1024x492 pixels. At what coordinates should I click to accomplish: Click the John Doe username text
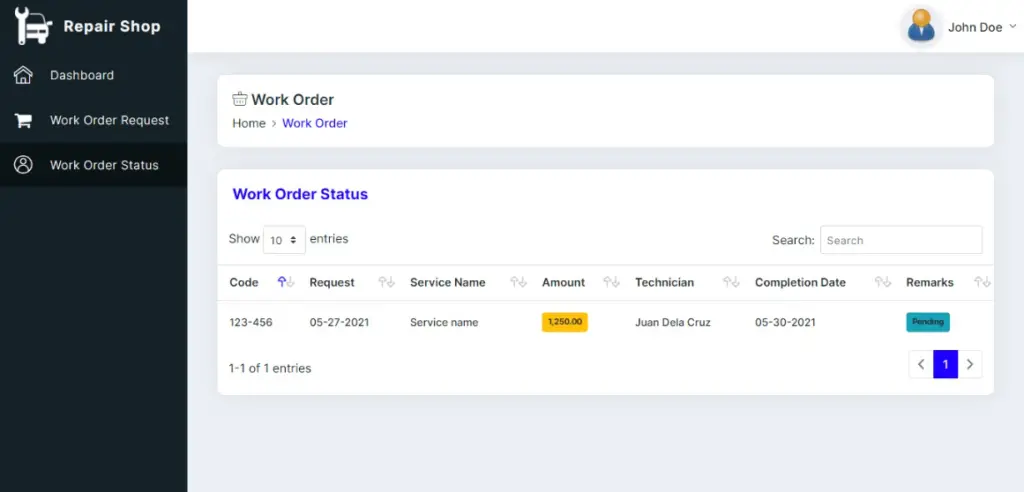[x=975, y=27]
